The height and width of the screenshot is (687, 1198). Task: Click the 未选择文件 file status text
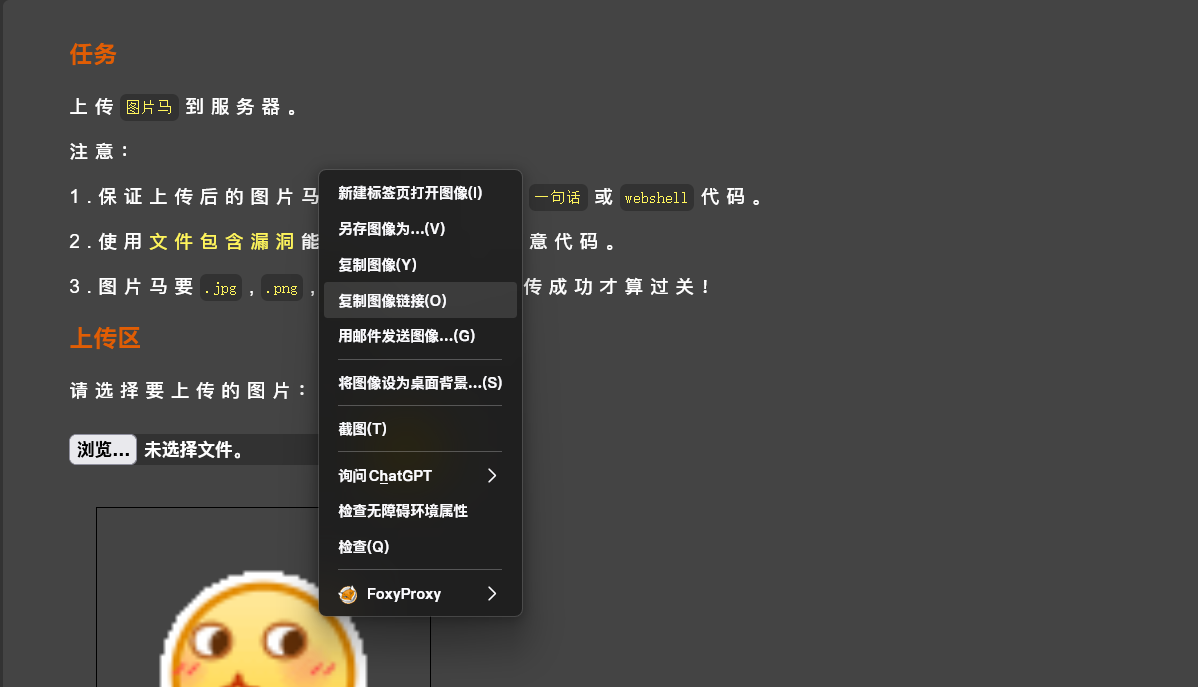[x=194, y=450]
